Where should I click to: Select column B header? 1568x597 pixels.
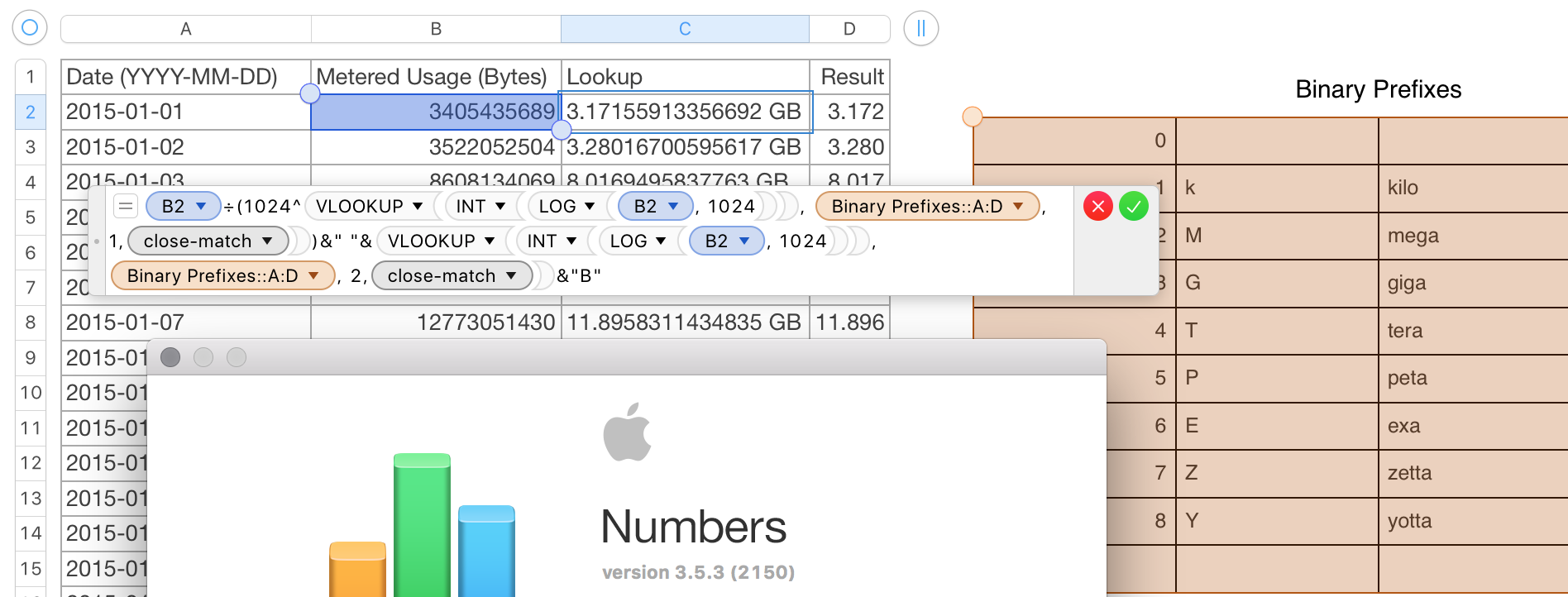[x=436, y=29]
